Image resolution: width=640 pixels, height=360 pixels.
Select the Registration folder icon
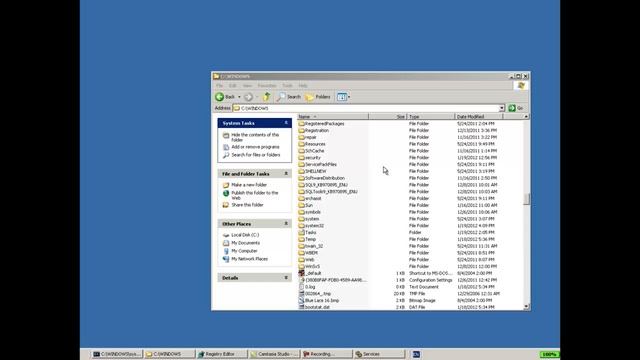301,131
